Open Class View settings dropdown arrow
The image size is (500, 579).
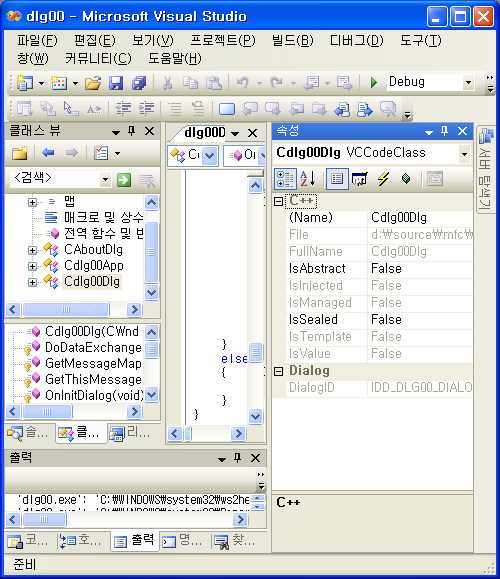click(117, 153)
